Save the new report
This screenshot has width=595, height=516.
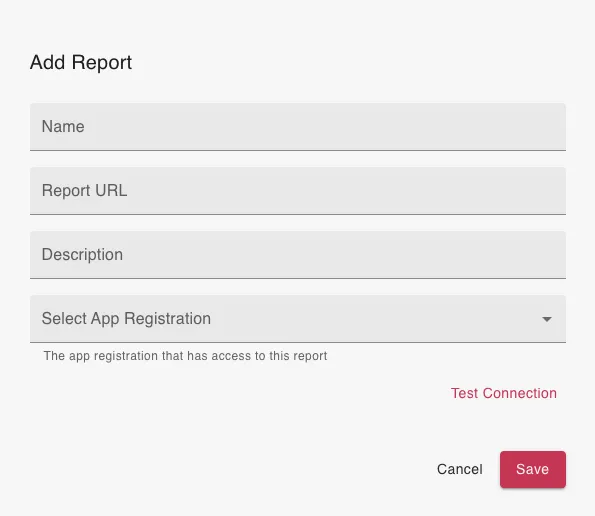[533, 469]
